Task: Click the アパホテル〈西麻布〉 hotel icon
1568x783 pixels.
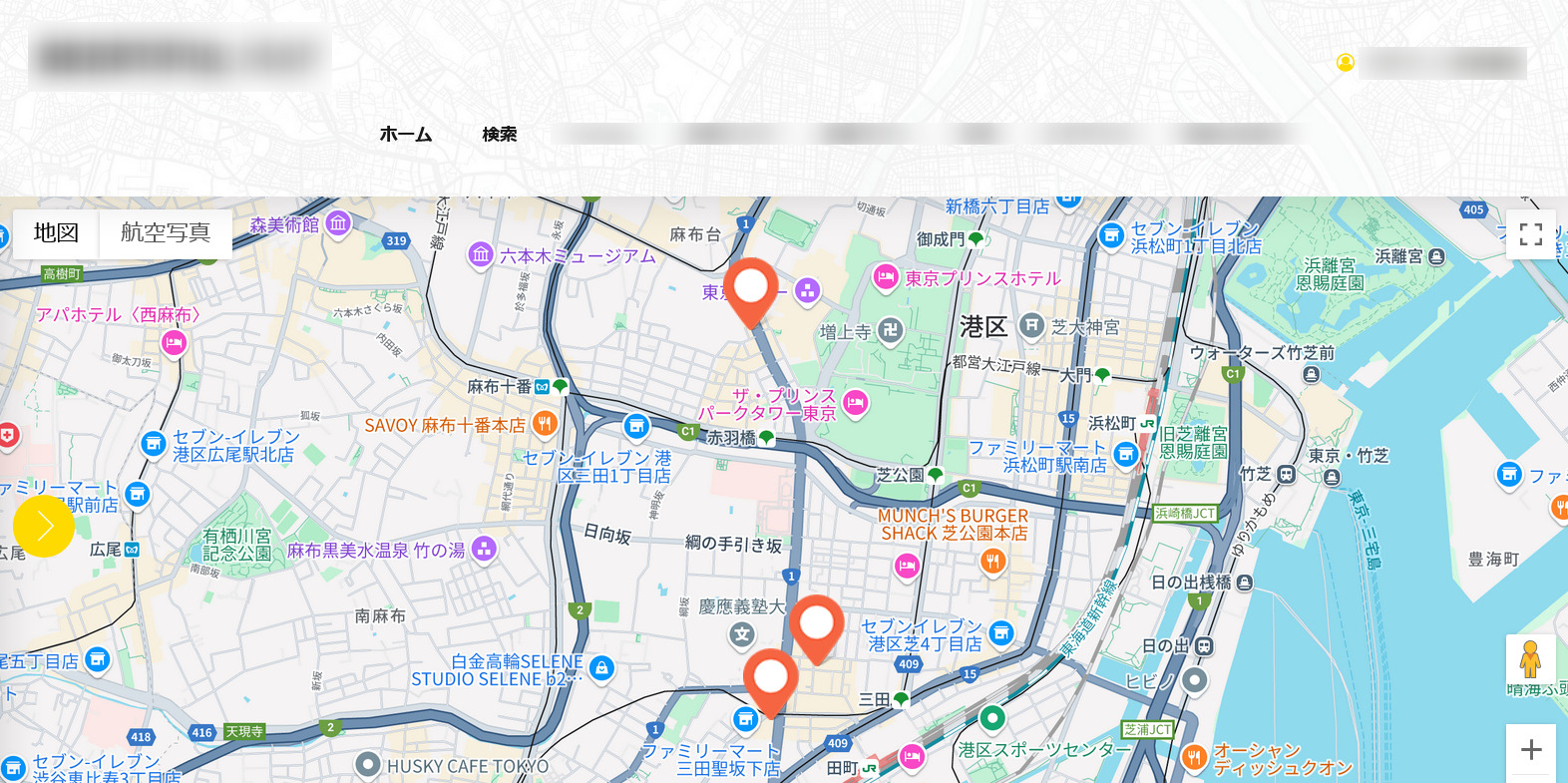Action: [175, 343]
